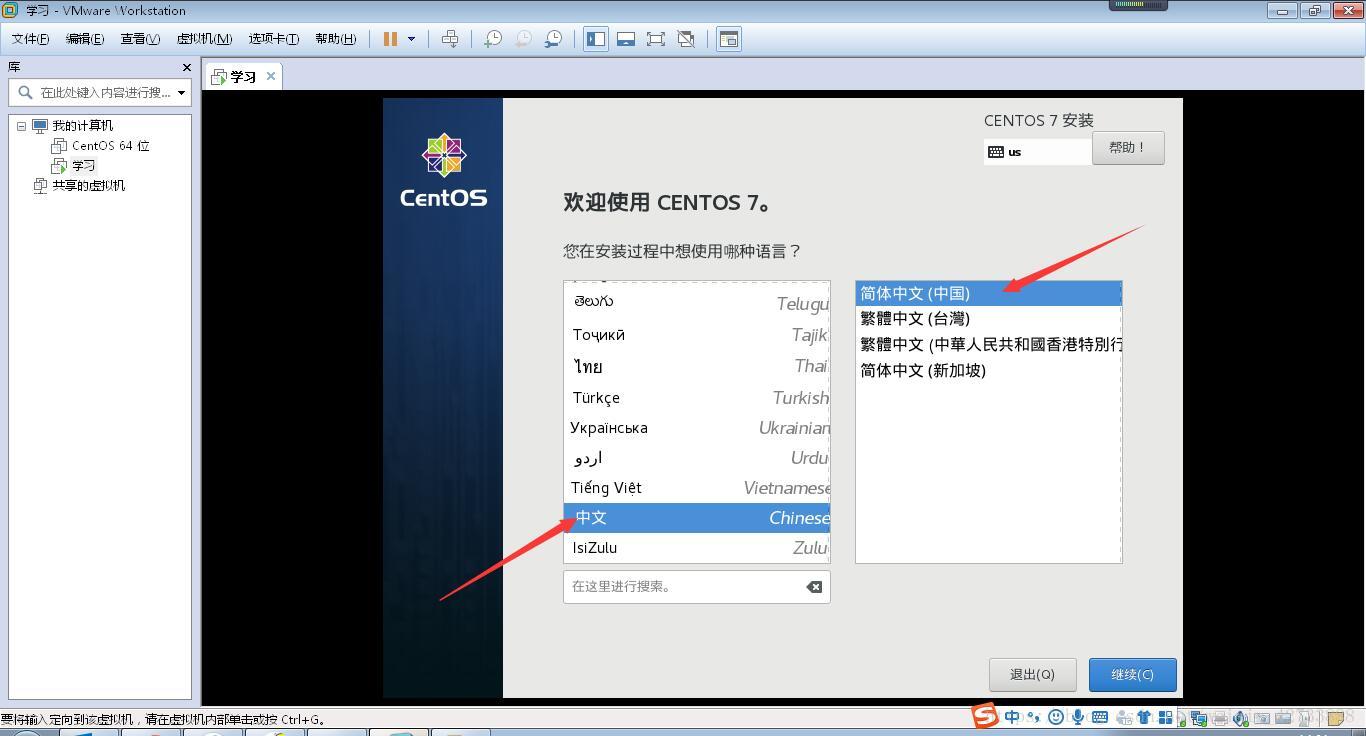Image resolution: width=1366 pixels, height=736 pixels.
Task: Click the VM sound card status icon
Action: pyautogui.click(x=1240, y=718)
